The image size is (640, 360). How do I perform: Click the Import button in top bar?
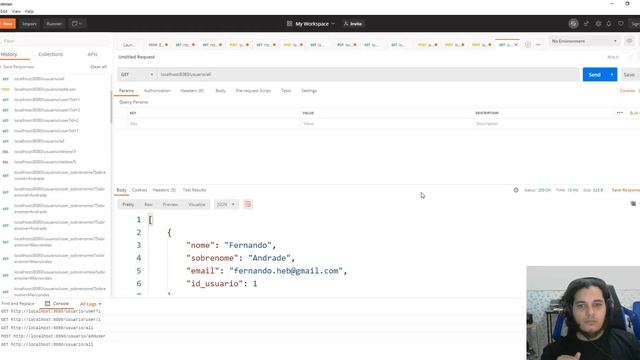click(29, 24)
